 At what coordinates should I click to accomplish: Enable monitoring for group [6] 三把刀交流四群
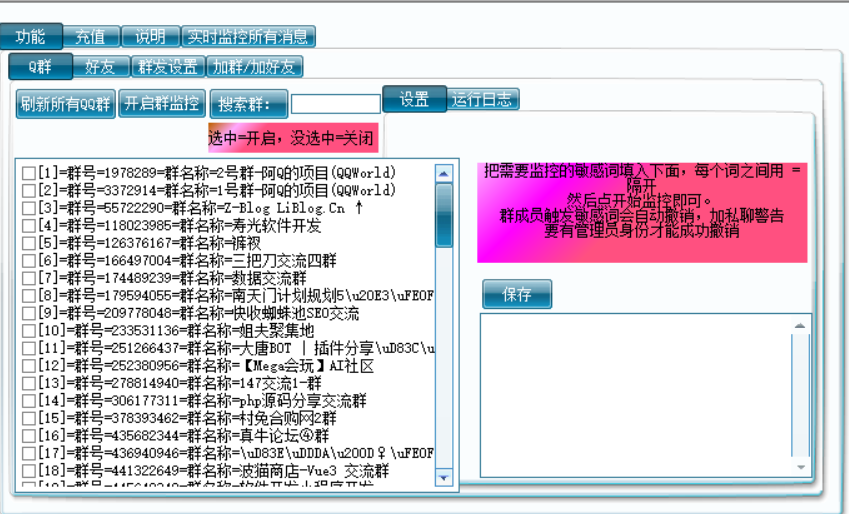(x=29, y=262)
